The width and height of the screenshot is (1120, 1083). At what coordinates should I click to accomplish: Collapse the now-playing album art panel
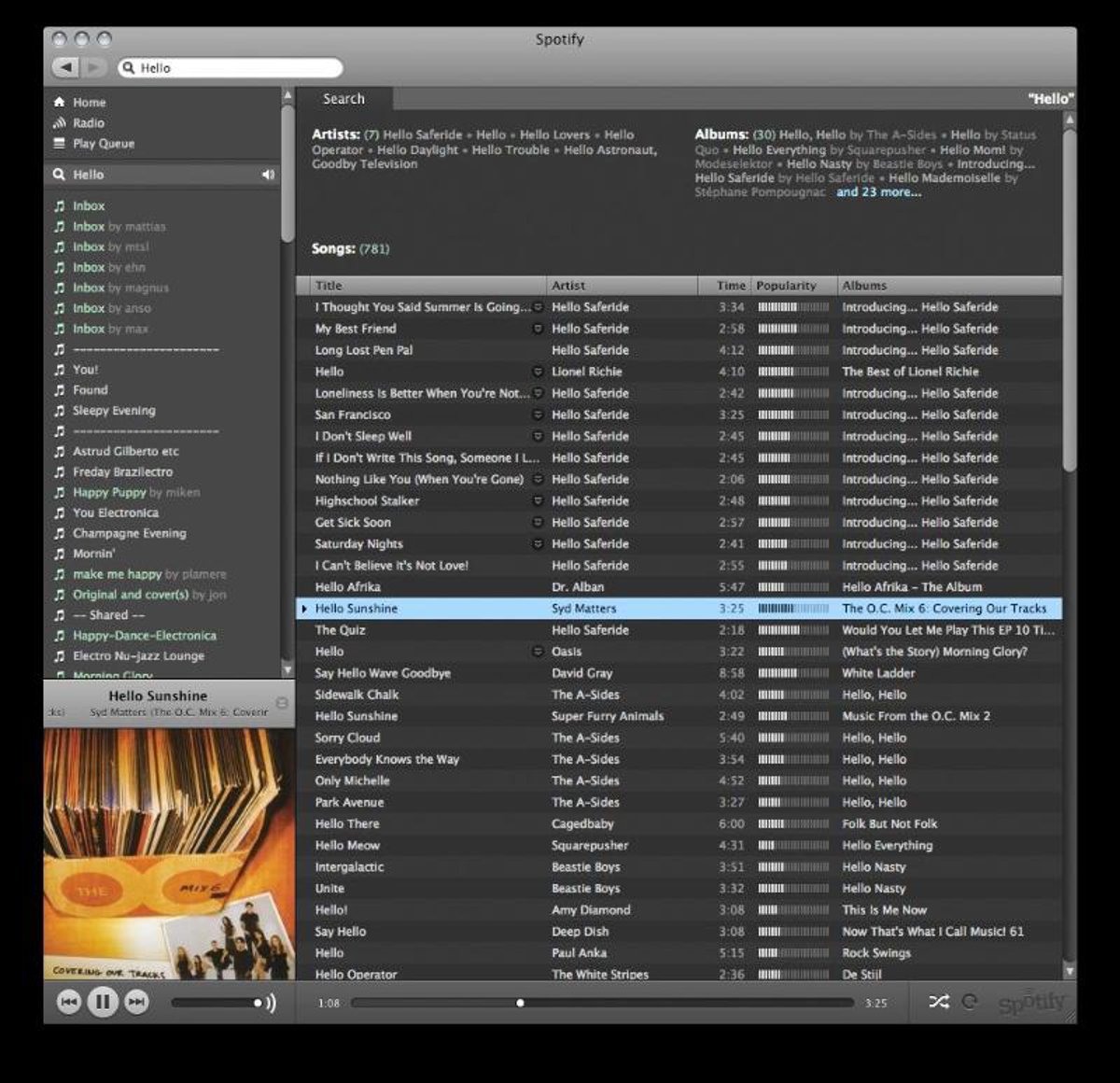tap(282, 702)
